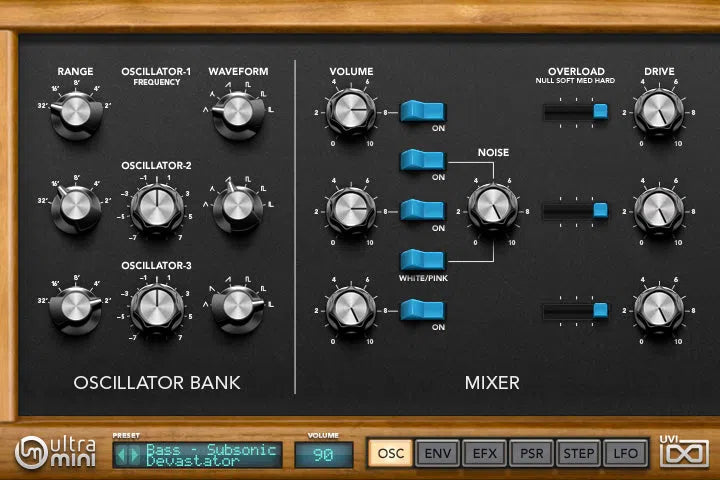This screenshot has width=720, height=480.
Task: Click the Noise level knob
Action: [490, 206]
